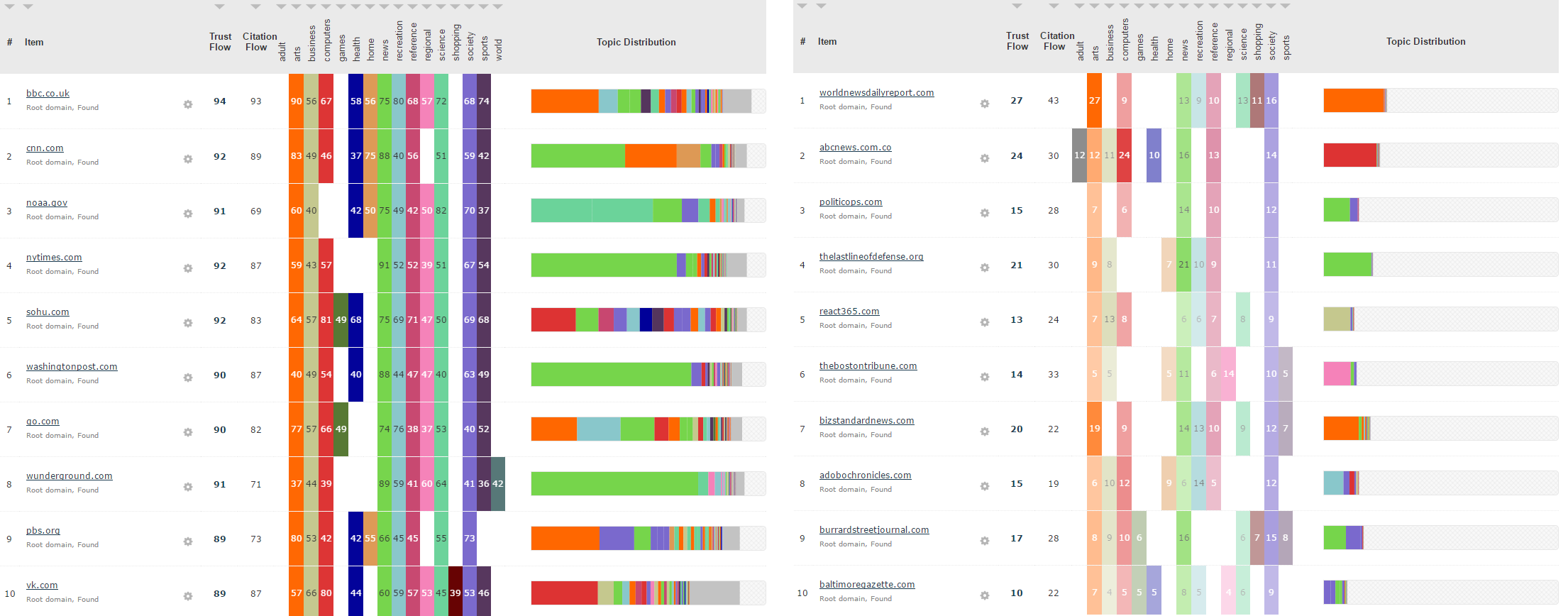The height and width of the screenshot is (616, 1568).
Task: Click the gear icon for thebostontribune.com
Action: pos(985,377)
